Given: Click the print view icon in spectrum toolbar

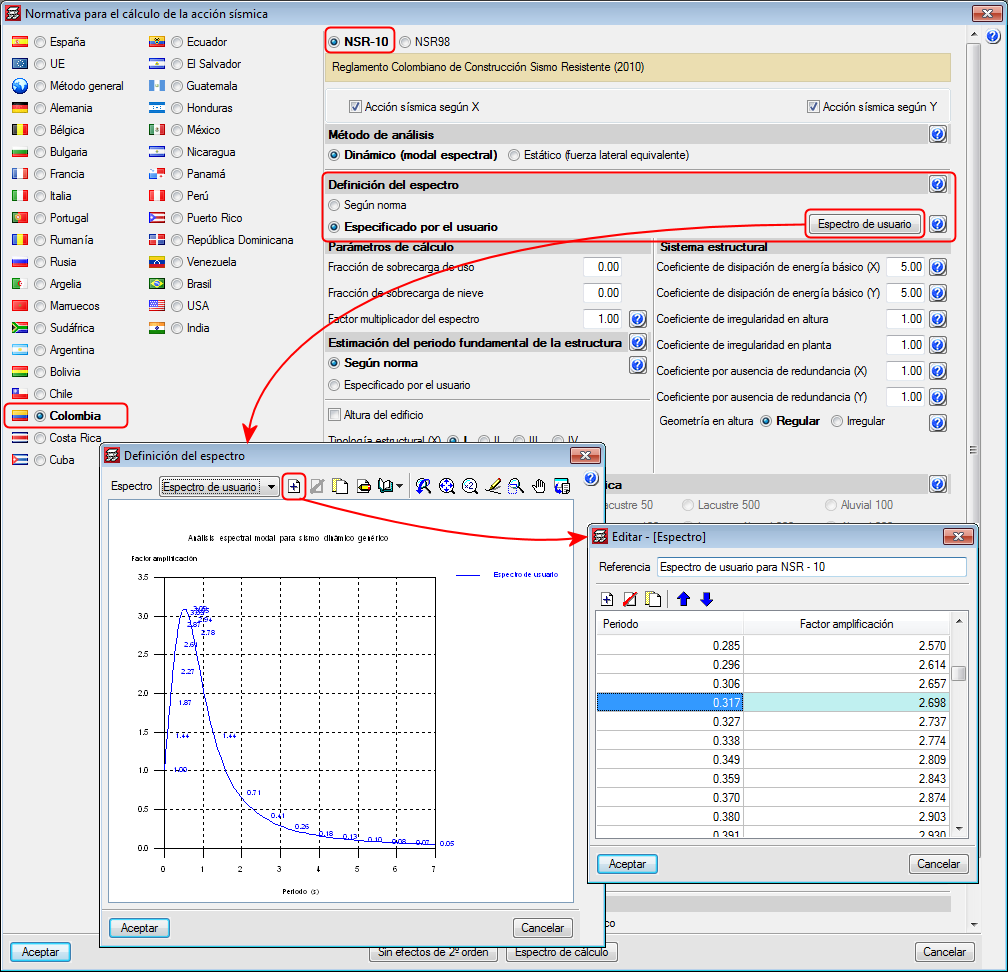Looking at the screenshot, I should point(562,487).
